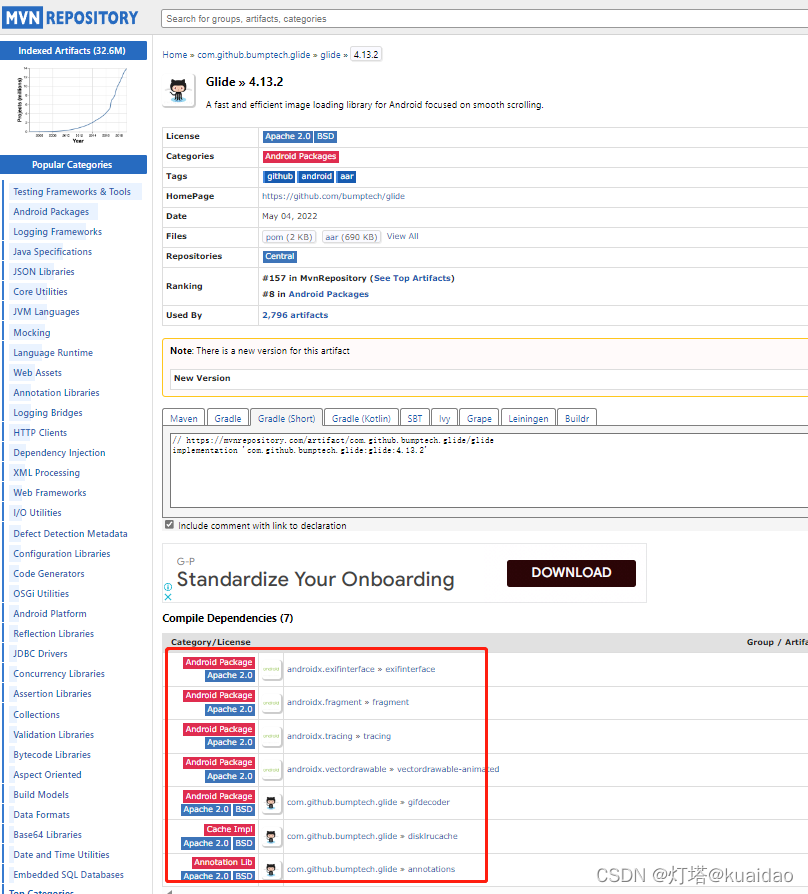
Task: Open the indexed artifacts growth chart
Action: tap(73, 104)
